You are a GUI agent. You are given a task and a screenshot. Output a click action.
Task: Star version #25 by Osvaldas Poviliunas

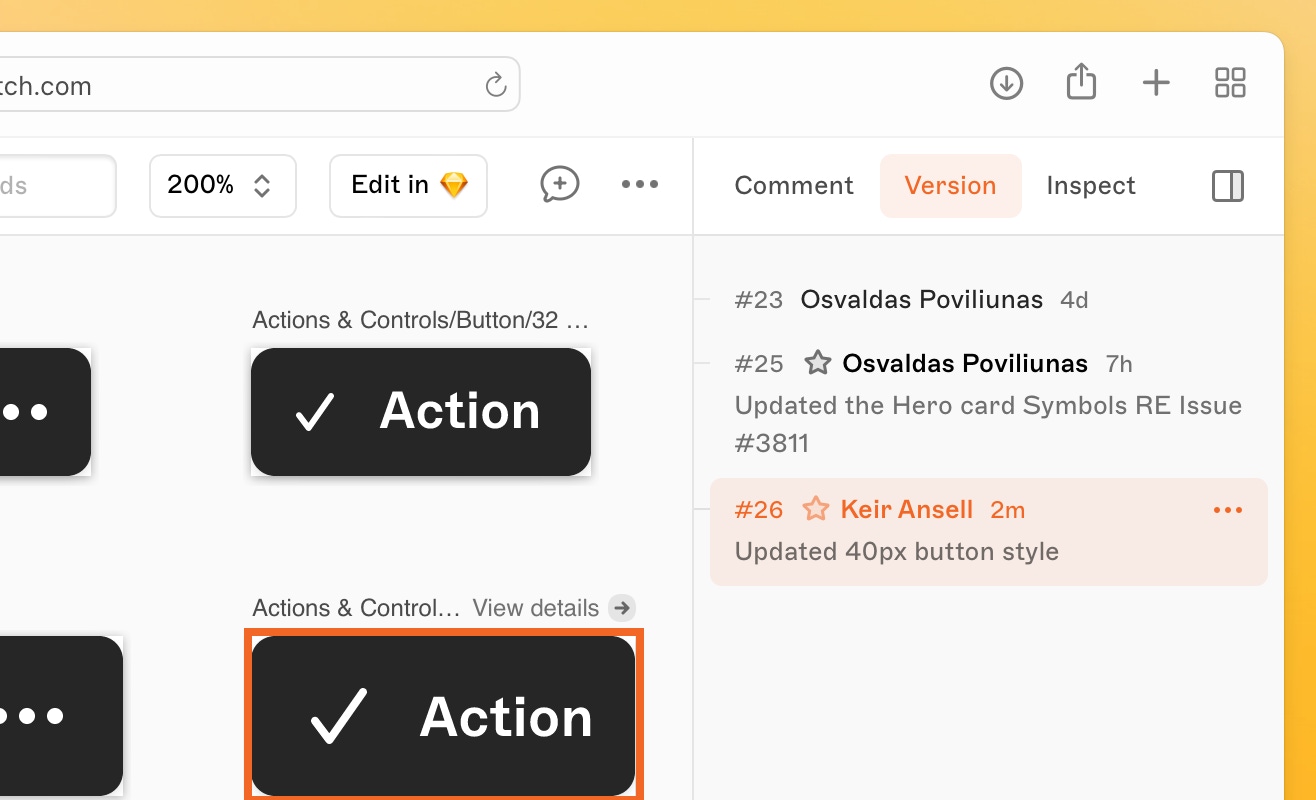pyautogui.click(x=818, y=363)
